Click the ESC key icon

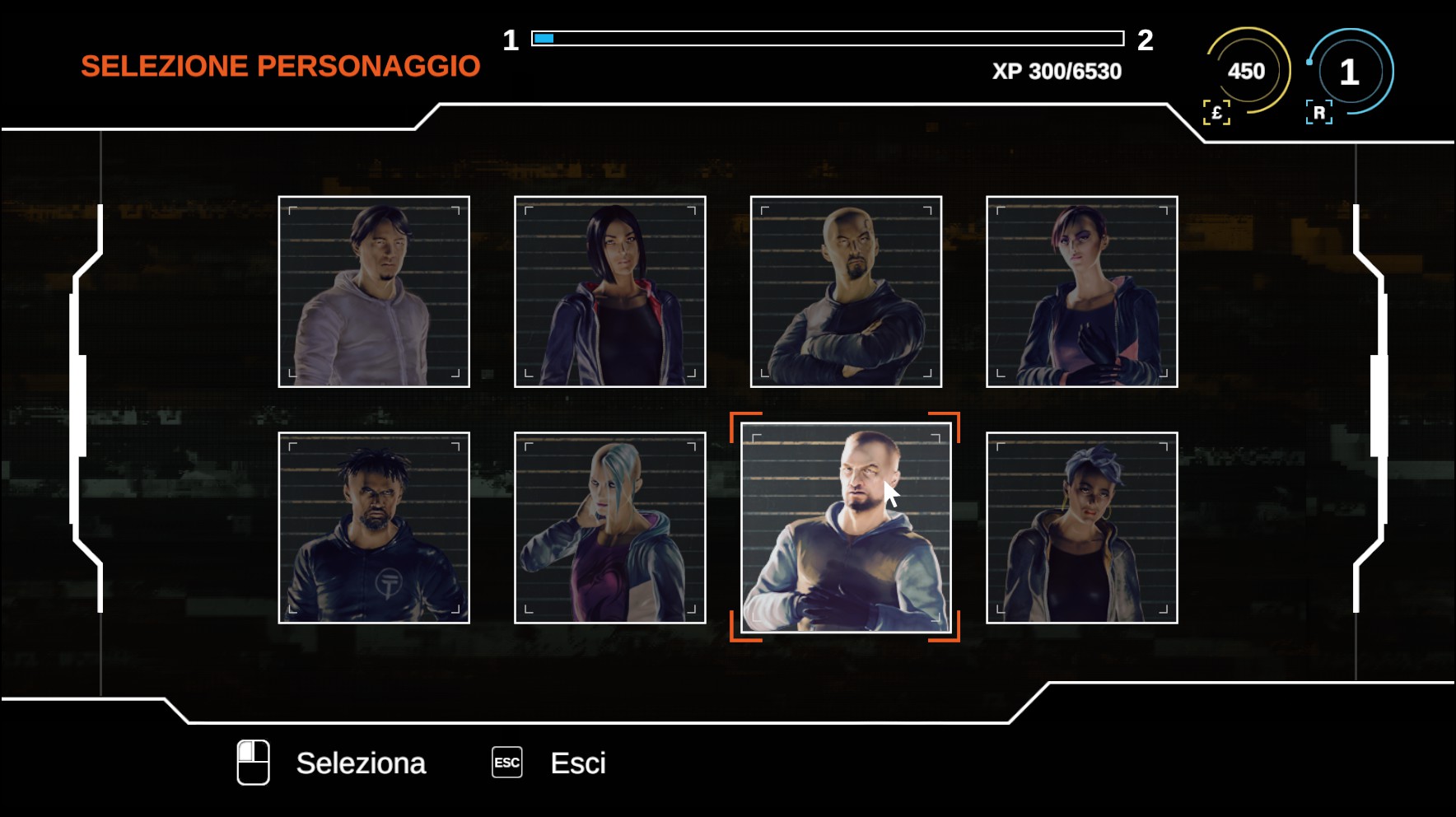[x=507, y=763]
